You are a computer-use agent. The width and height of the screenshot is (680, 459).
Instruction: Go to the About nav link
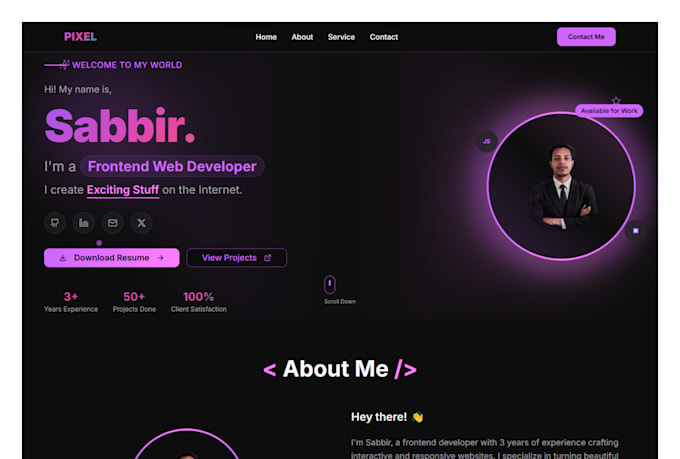(x=302, y=37)
